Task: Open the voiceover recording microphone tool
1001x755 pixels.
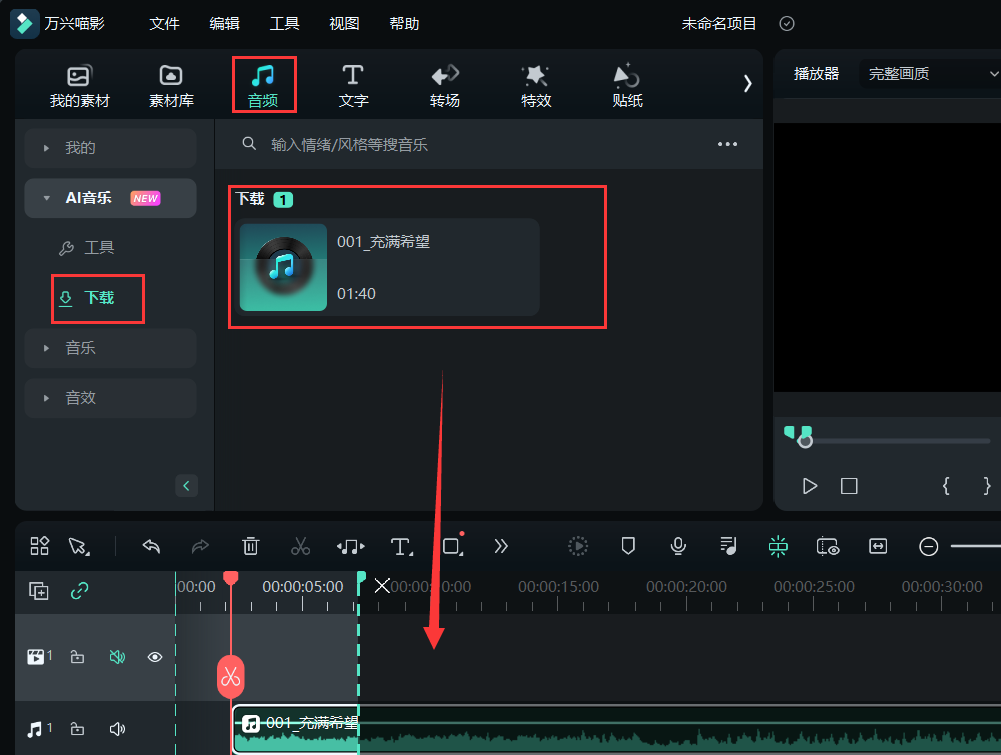Action: [x=678, y=546]
